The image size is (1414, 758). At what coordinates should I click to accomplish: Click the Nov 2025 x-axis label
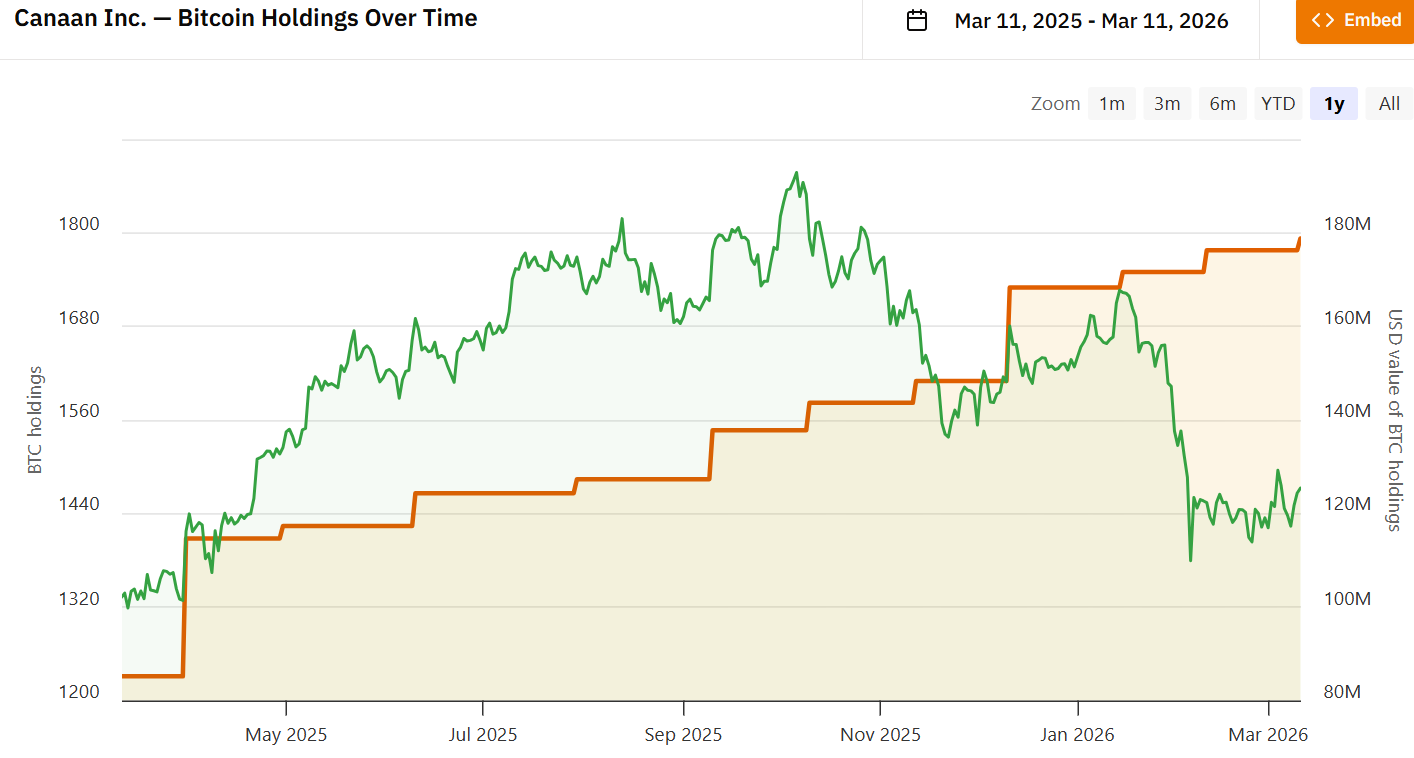tap(880, 735)
